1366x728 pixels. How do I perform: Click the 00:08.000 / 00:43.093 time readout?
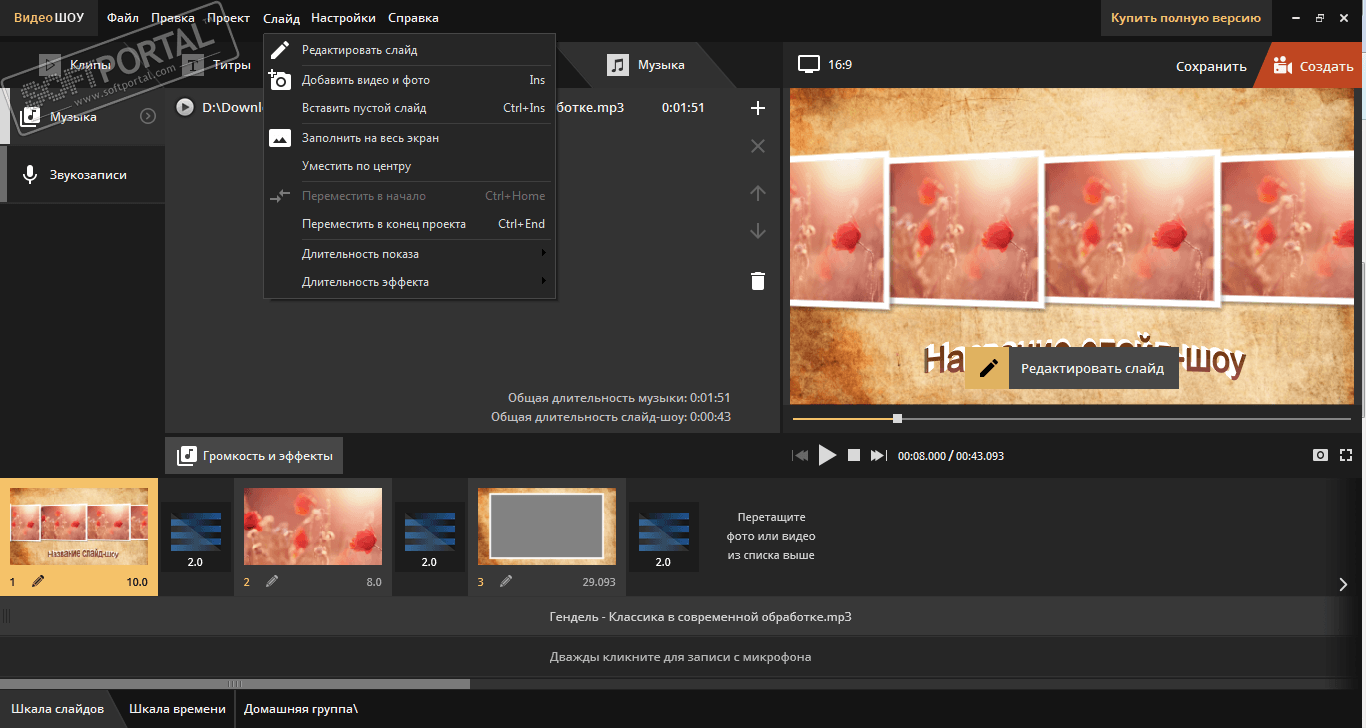tap(951, 456)
